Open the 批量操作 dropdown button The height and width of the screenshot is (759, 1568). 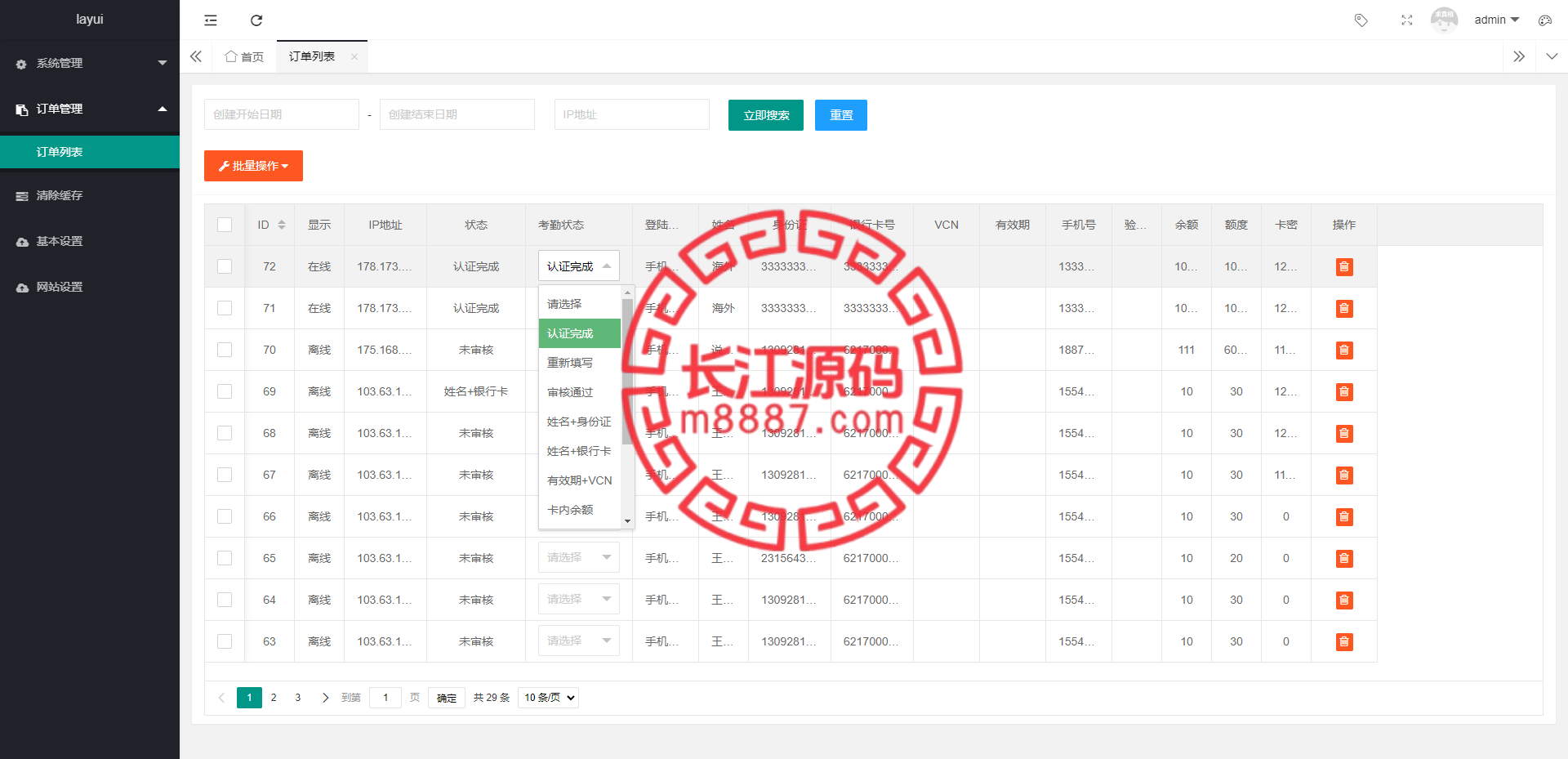click(253, 166)
